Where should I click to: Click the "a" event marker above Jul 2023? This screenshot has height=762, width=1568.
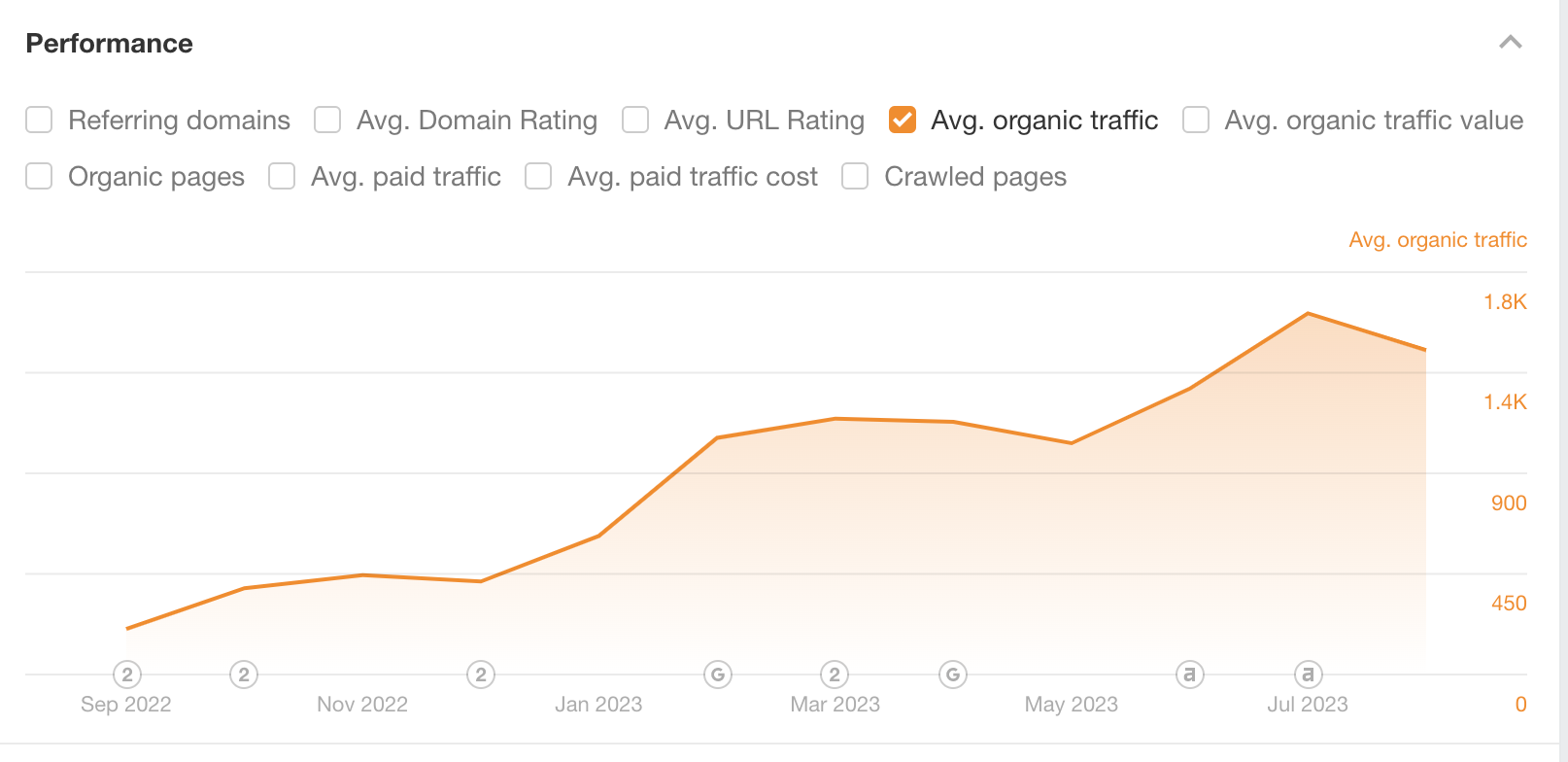tap(1309, 675)
